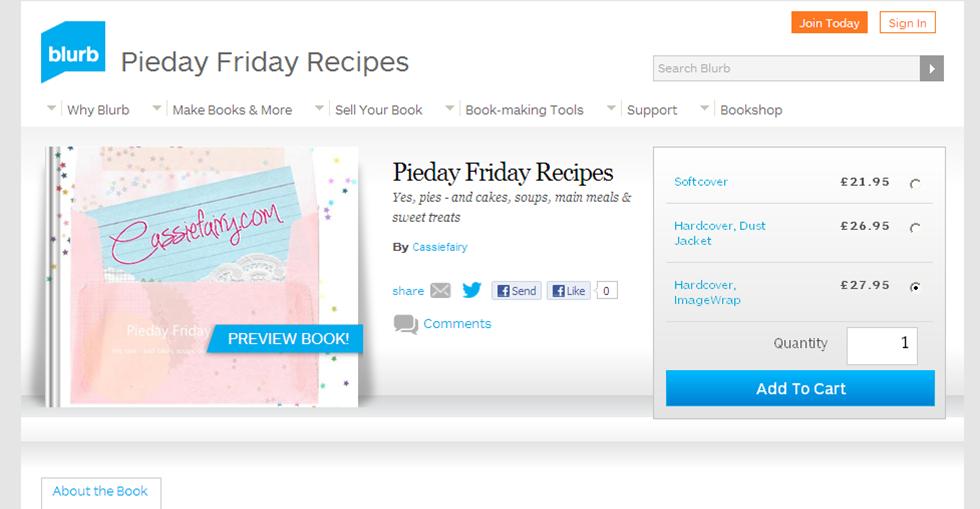Open the Bookshop menu item
Image resolution: width=980 pixels, height=509 pixels.
click(x=751, y=110)
